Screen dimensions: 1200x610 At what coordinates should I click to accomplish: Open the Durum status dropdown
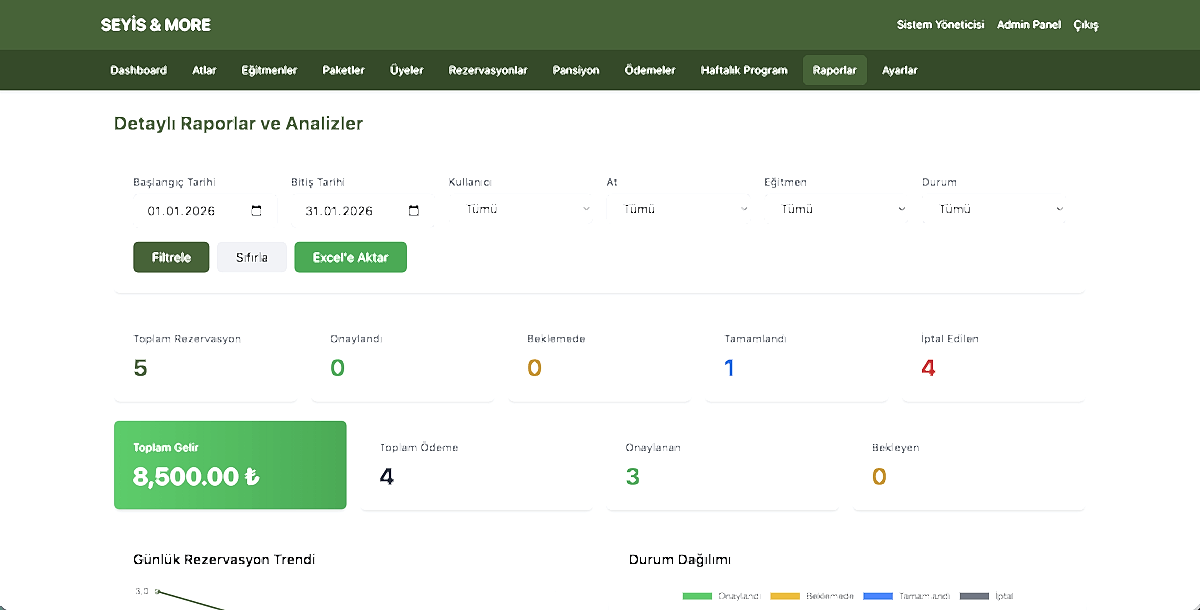tap(1000, 210)
